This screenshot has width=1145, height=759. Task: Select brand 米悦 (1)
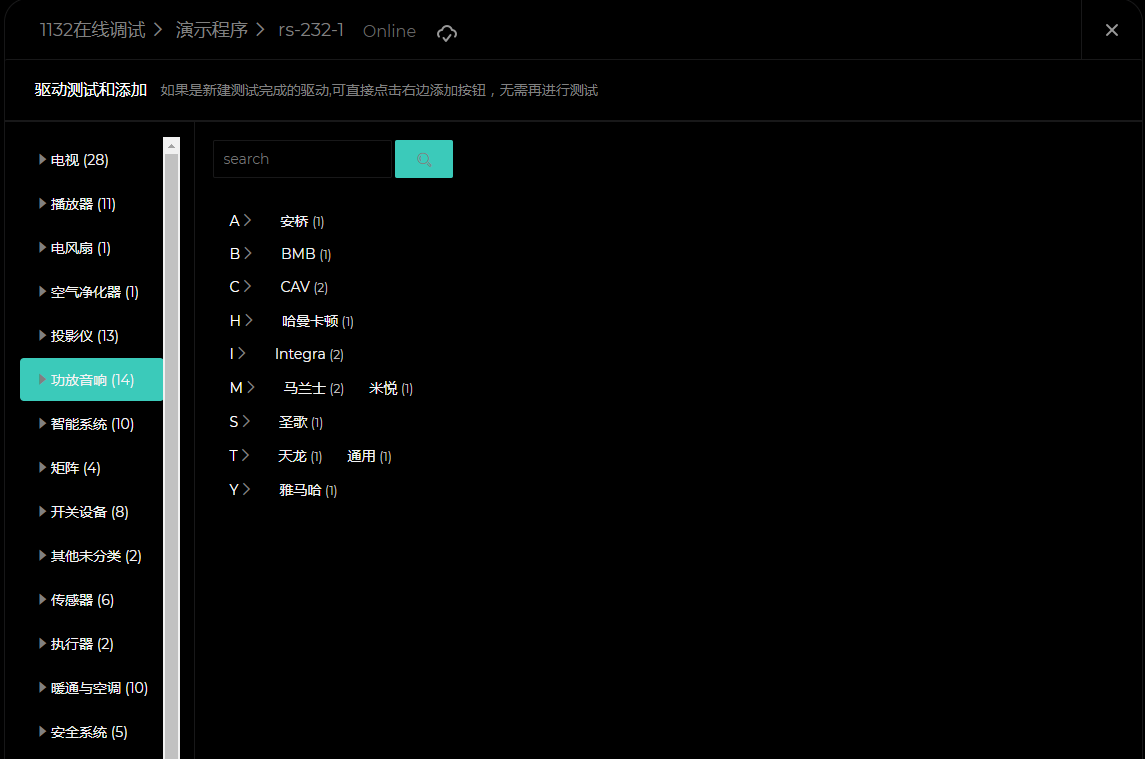pos(391,389)
